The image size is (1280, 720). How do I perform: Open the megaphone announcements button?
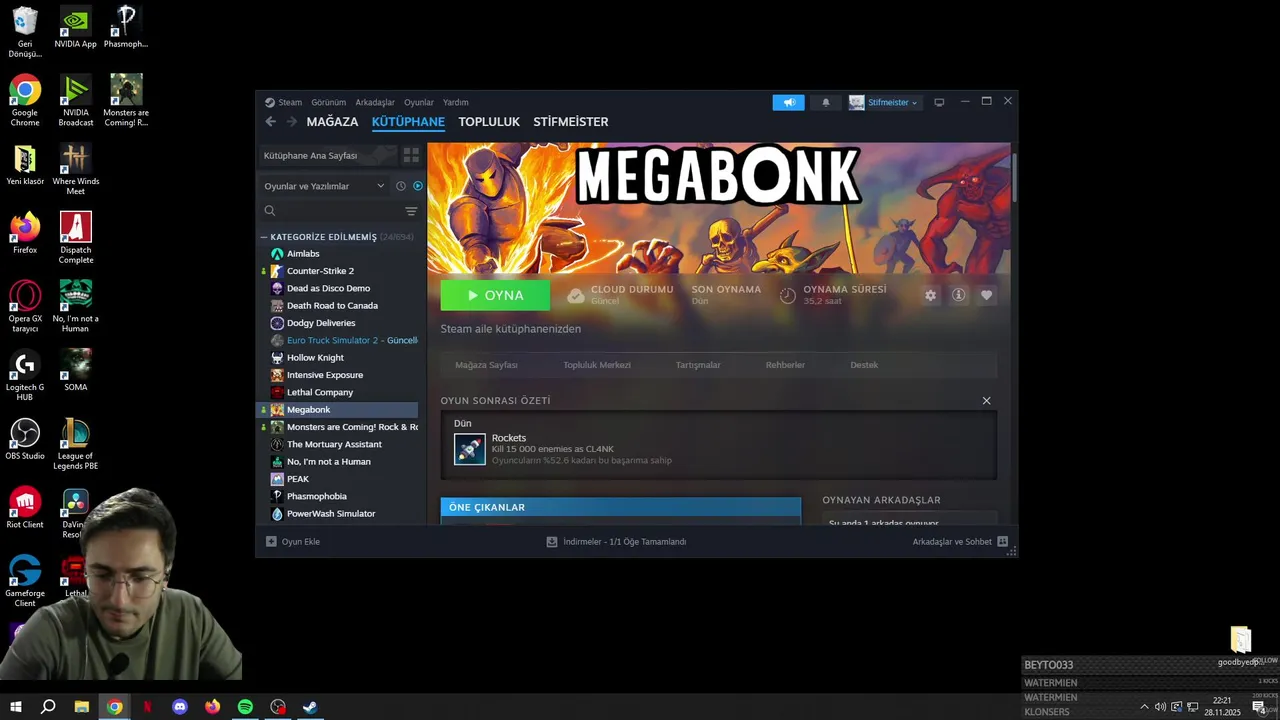point(788,102)
